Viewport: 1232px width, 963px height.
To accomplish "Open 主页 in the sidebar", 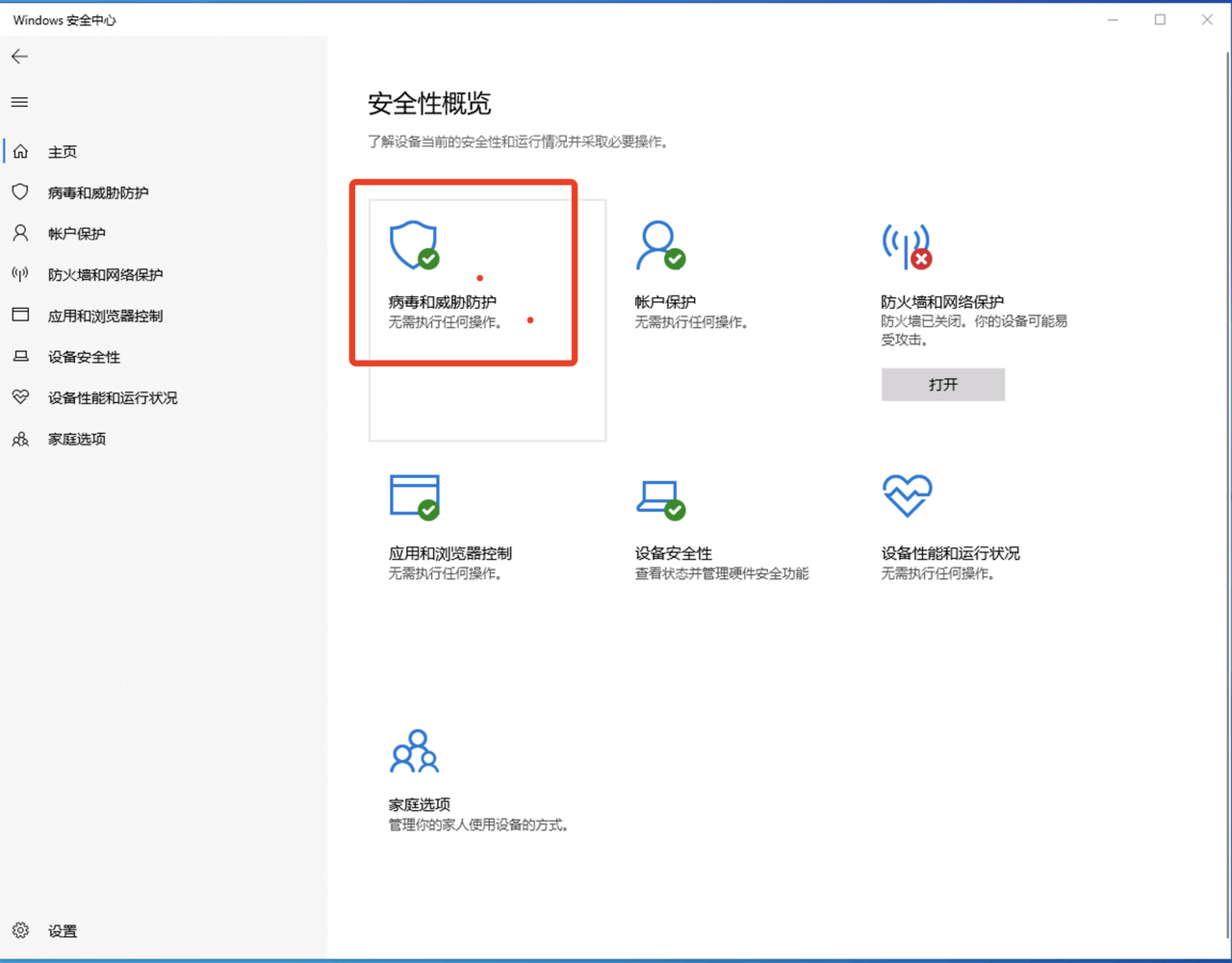I will click(x=164, y=152).
